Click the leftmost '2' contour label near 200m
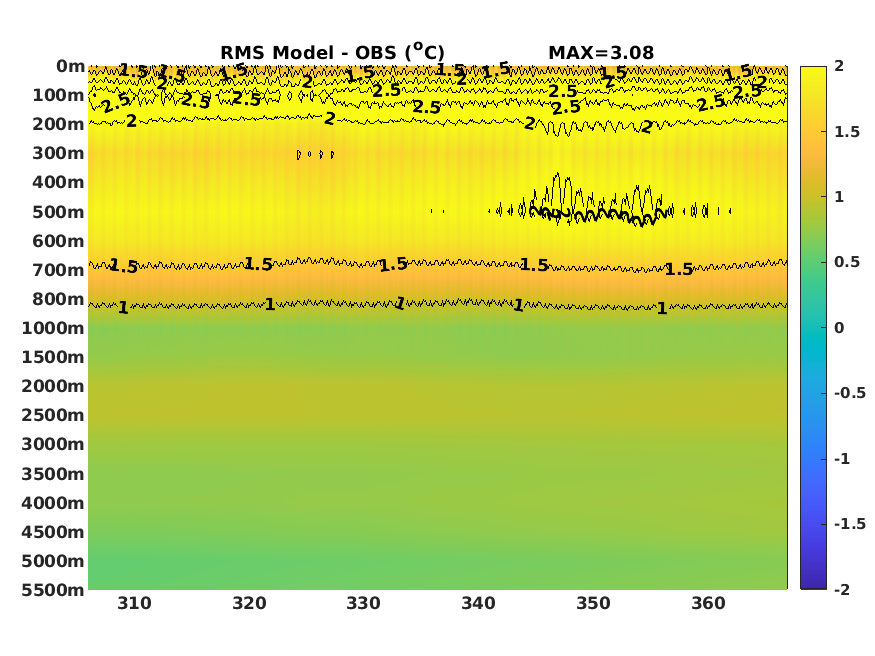Screen dimensions: 875x656 point(131,121)
